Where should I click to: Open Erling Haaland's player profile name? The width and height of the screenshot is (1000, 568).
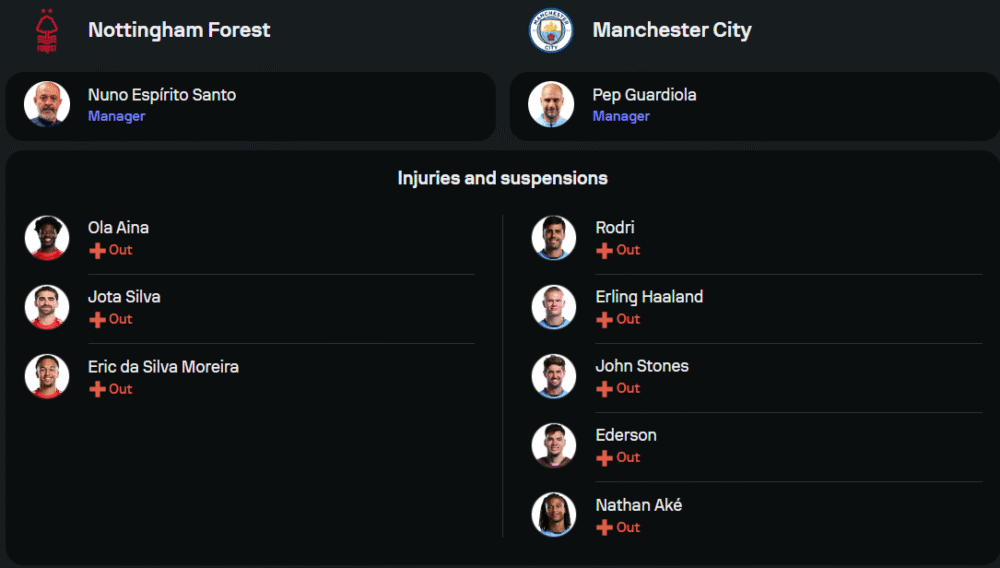pos(649,297)
